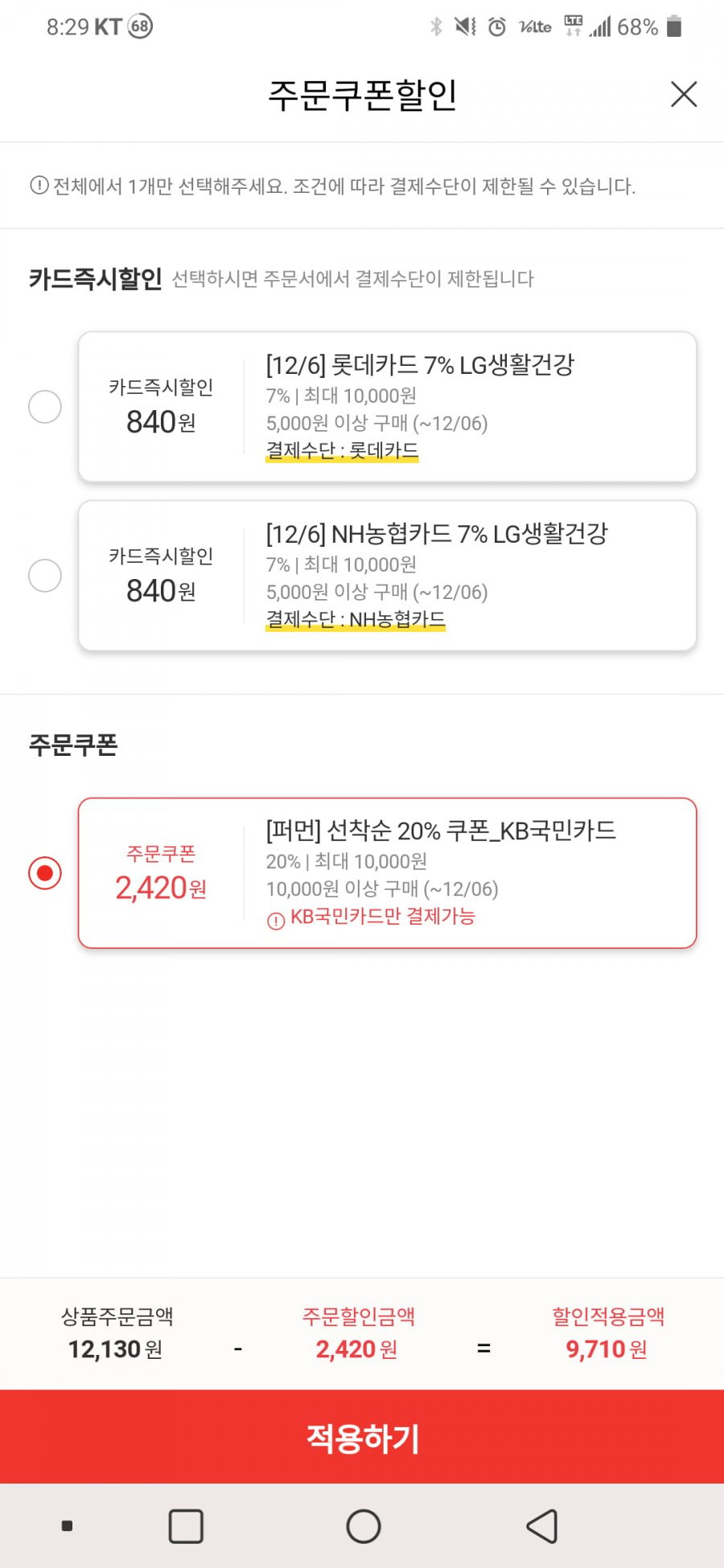Screen dimensions: 724x1568
Task: Tap the Bluetooth status icon
Action: coord(436,27)
